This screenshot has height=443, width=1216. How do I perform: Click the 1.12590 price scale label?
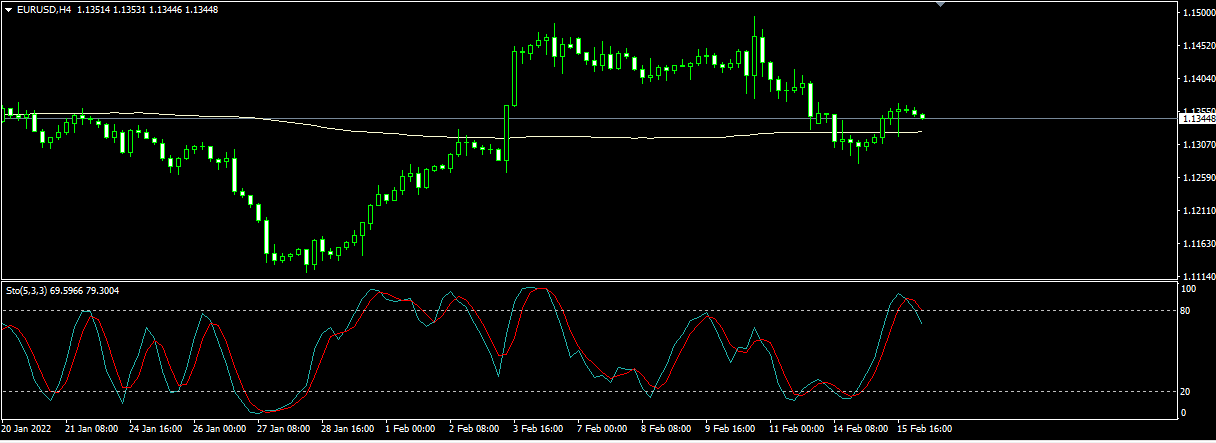coord(1197,178)
